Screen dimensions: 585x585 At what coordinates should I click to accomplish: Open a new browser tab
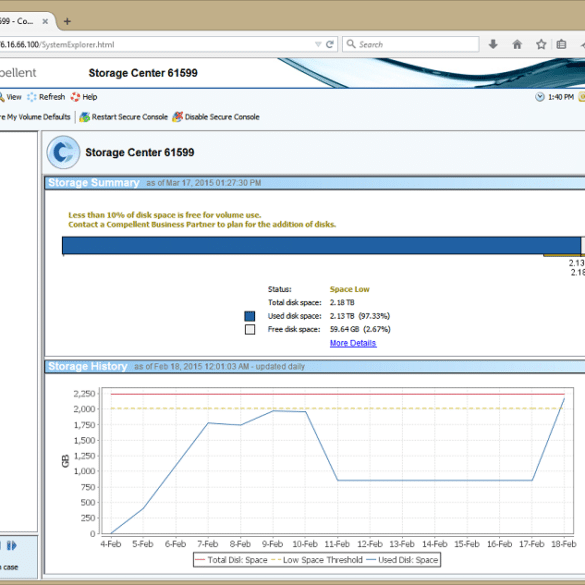pyautogui.click(x=67, y=21)
